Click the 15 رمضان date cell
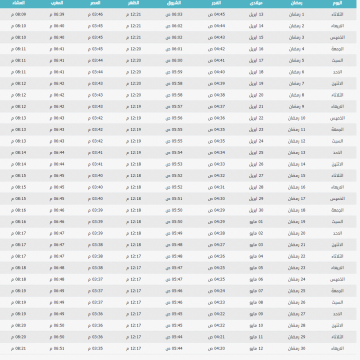 click(x=297, y=176)
